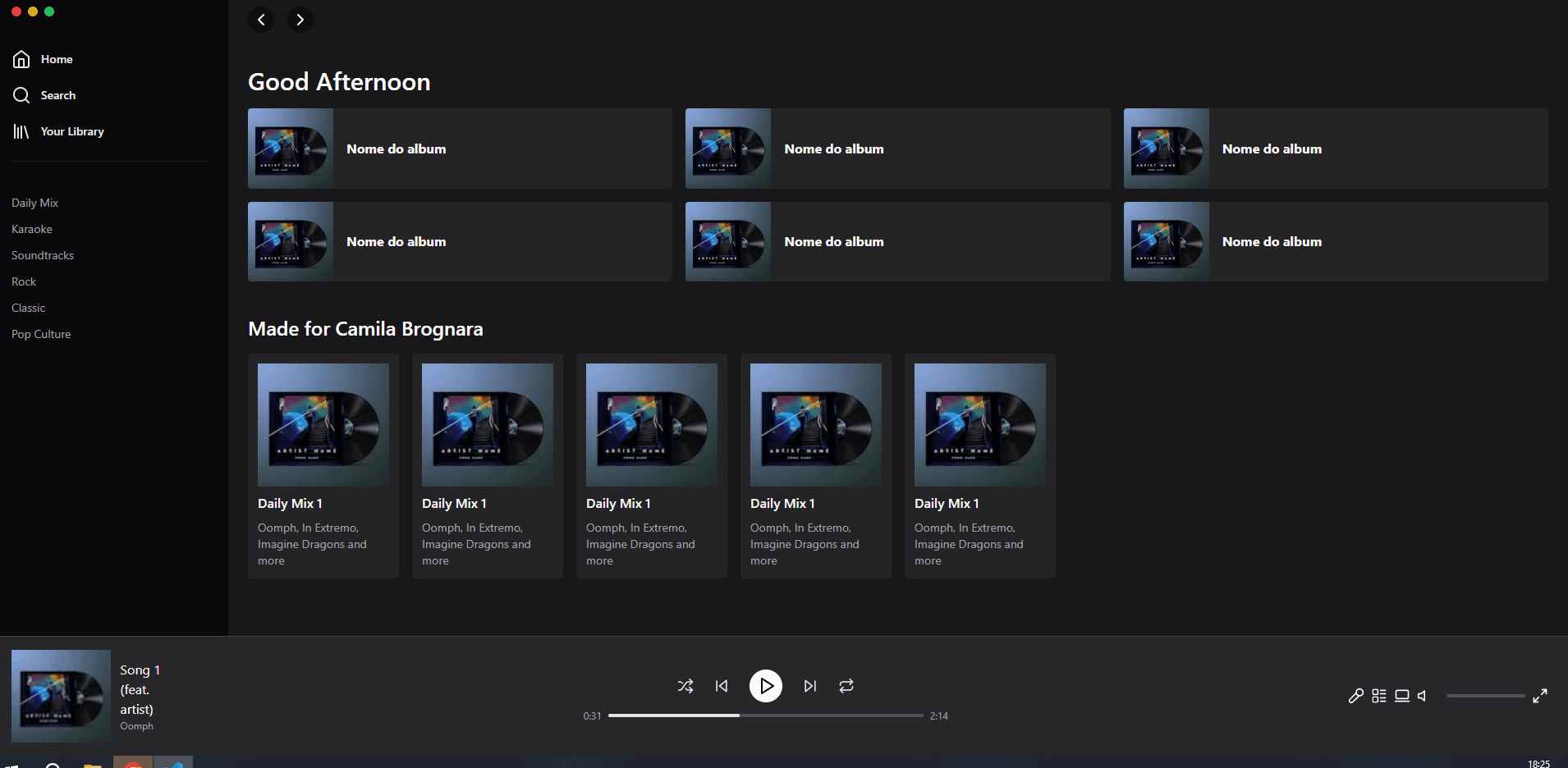
Task: Enable shuffle playback
Action: [685, 686]
